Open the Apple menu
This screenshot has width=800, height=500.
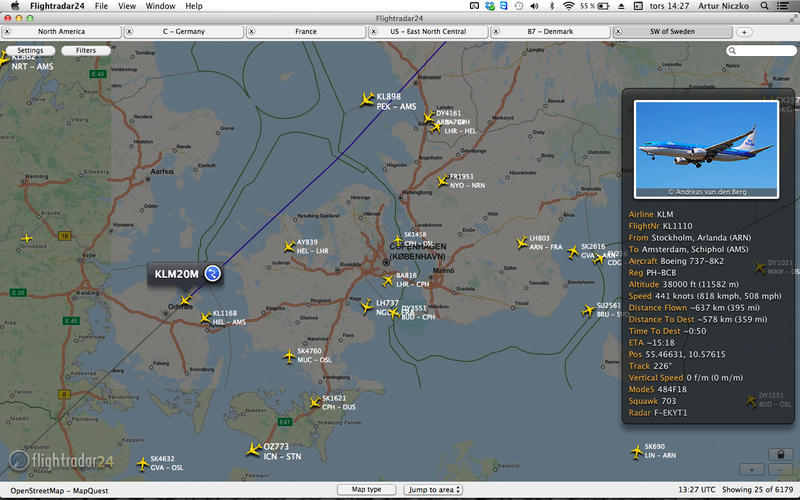pos(15,6)
